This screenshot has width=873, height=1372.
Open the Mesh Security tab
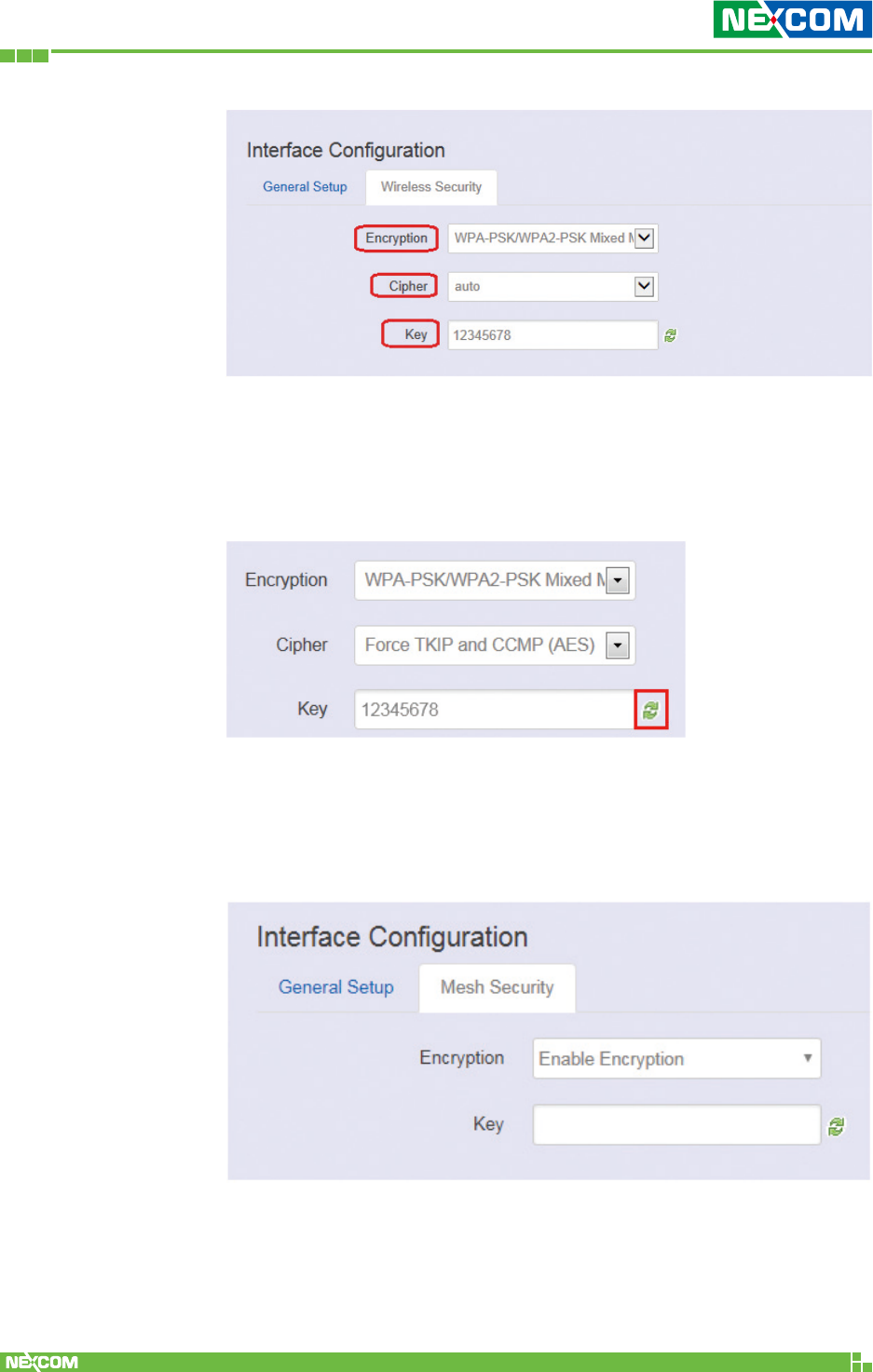click(497, 987)
